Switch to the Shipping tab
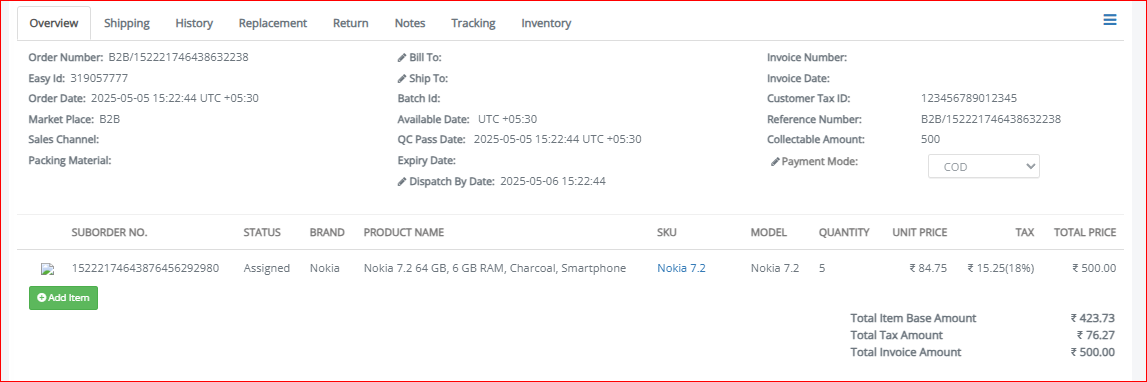 coord(127,23)
